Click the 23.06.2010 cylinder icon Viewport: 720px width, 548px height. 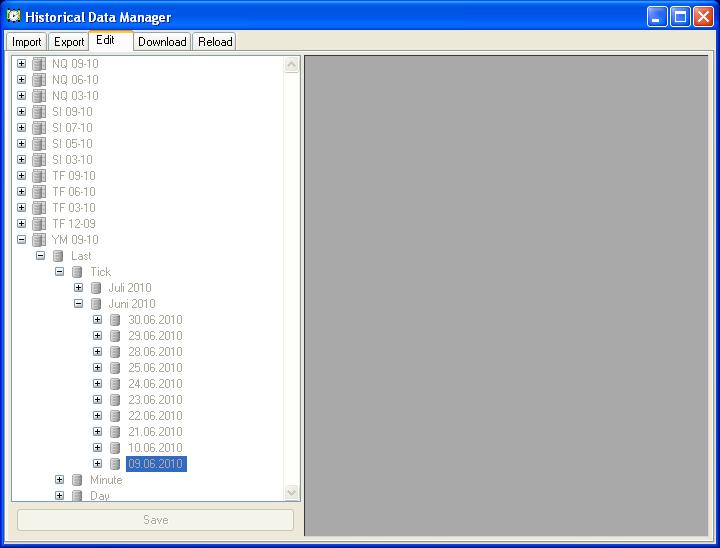click(x=115, y=400)
